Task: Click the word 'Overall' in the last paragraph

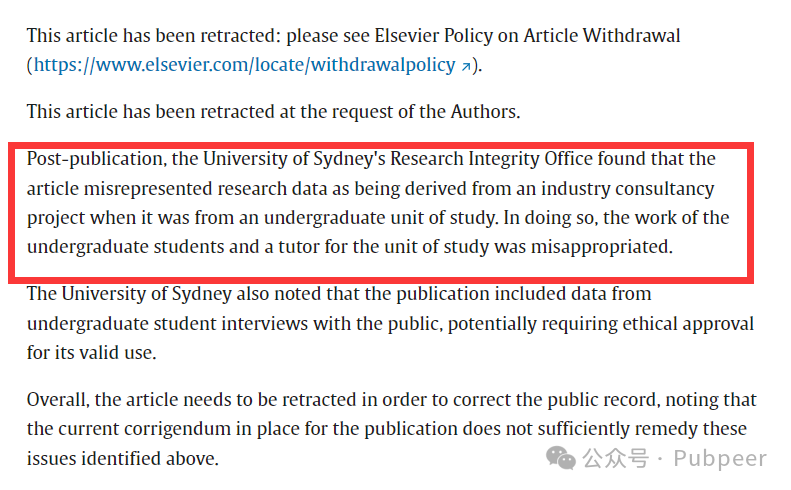Action: pyautogui.click(x=58, y=400)
